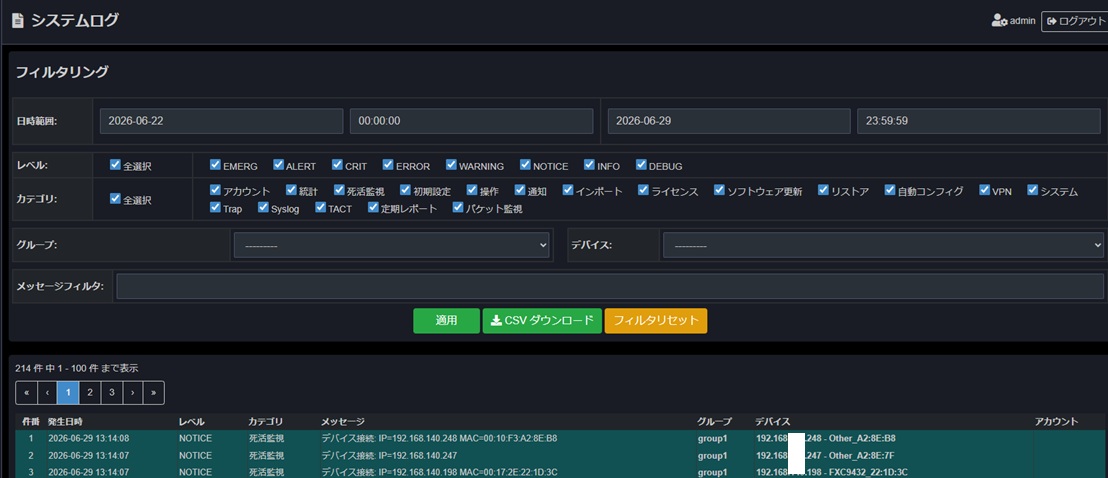Image resolution: width=1108 pixels, height=478 pixels.
Task: Toggle the DEBUG level checkbox
Action: (x=641, y=165)
